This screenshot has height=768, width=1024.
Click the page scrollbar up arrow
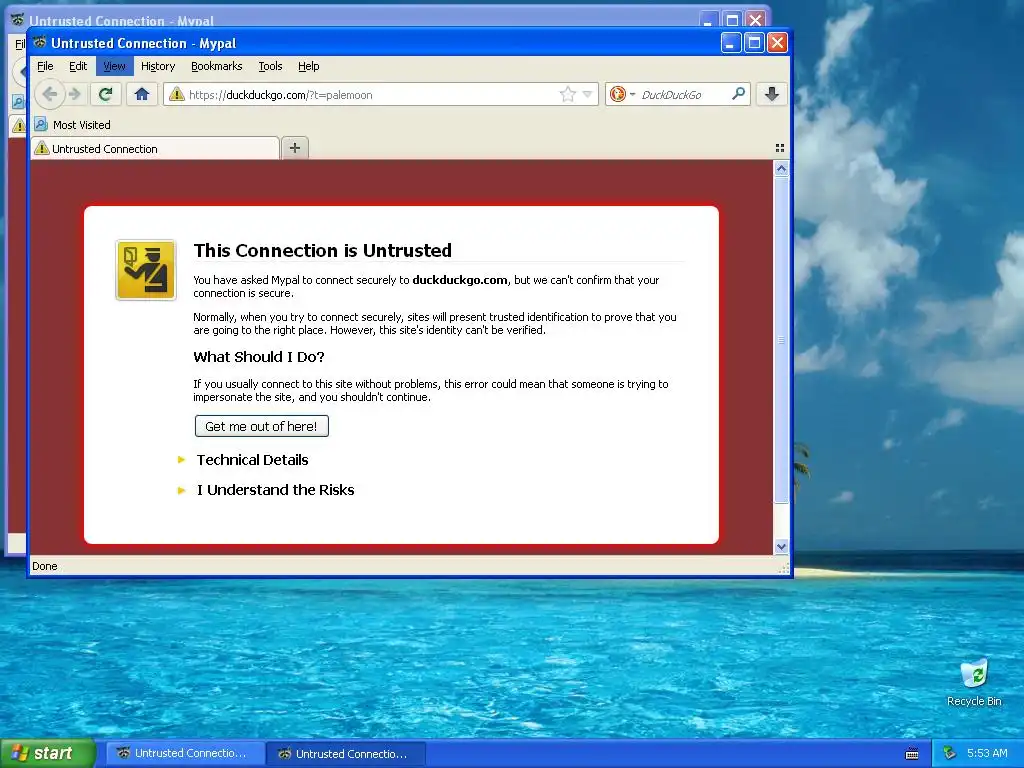[781, 169]
